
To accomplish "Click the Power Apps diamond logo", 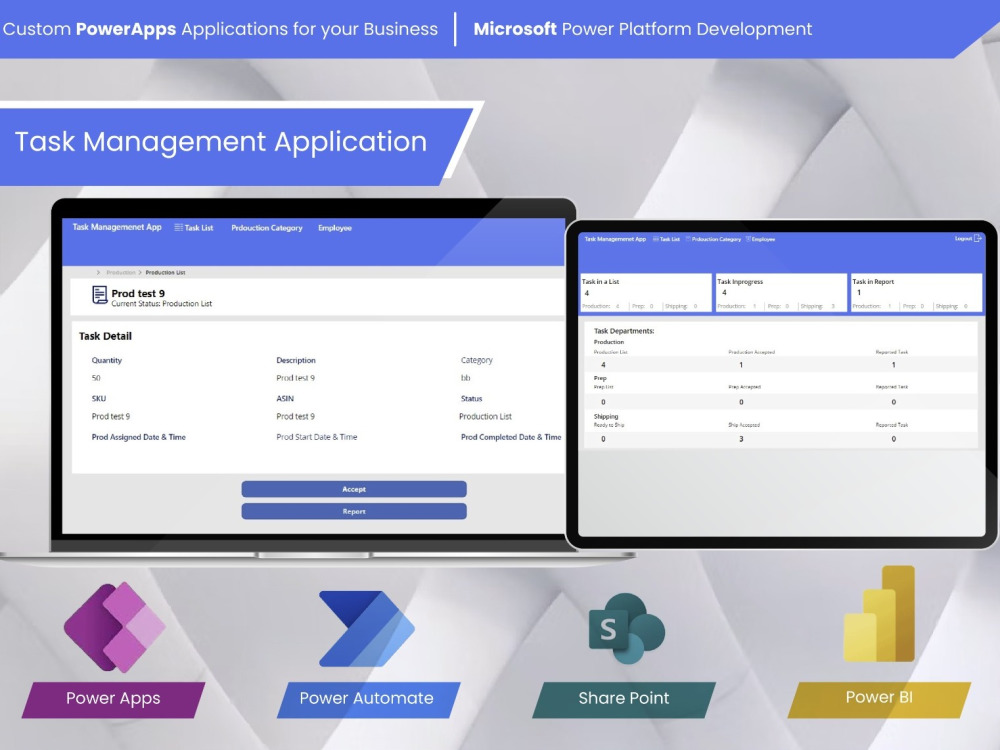I will [x=115, y=627].
